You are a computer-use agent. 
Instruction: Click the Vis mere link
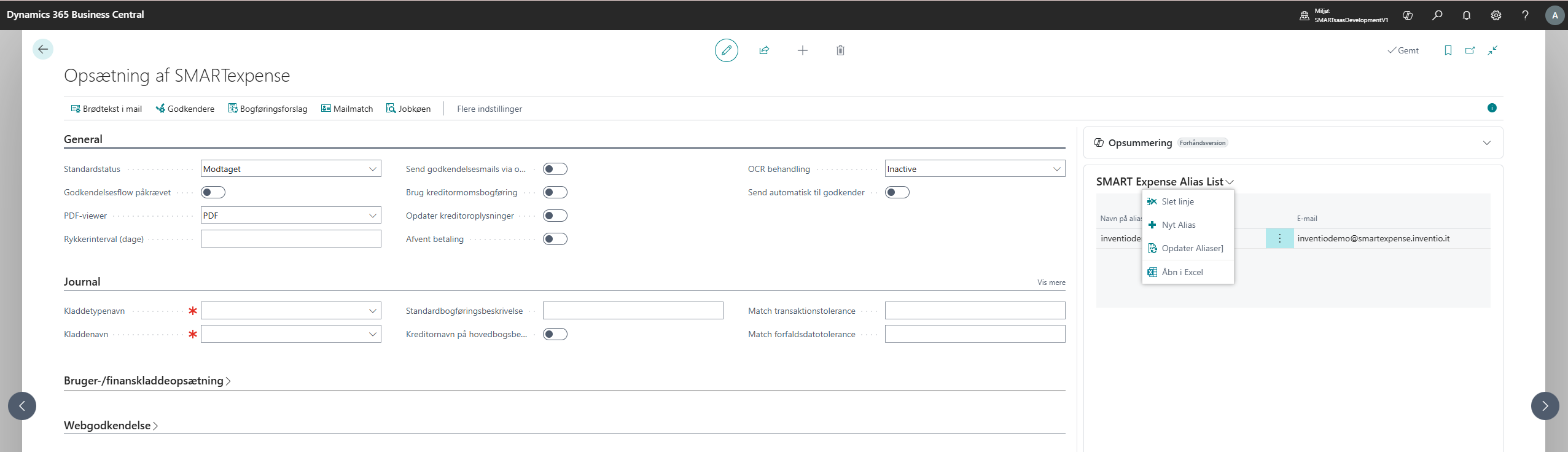(1051, 282)
